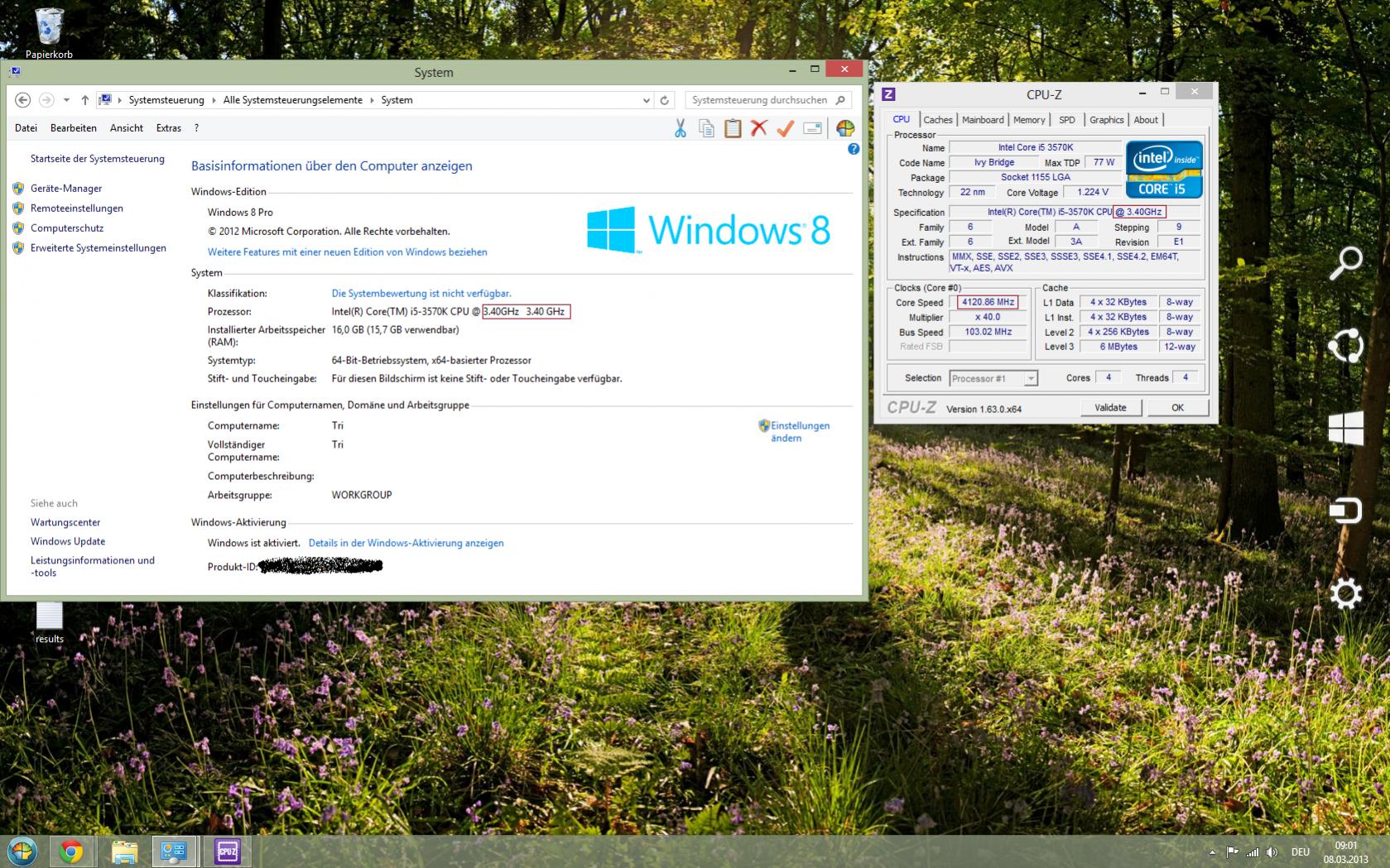Click the Cut scissors icon in System toolbar
Viewport: 1390px width, 868px height.
(680, 128)
